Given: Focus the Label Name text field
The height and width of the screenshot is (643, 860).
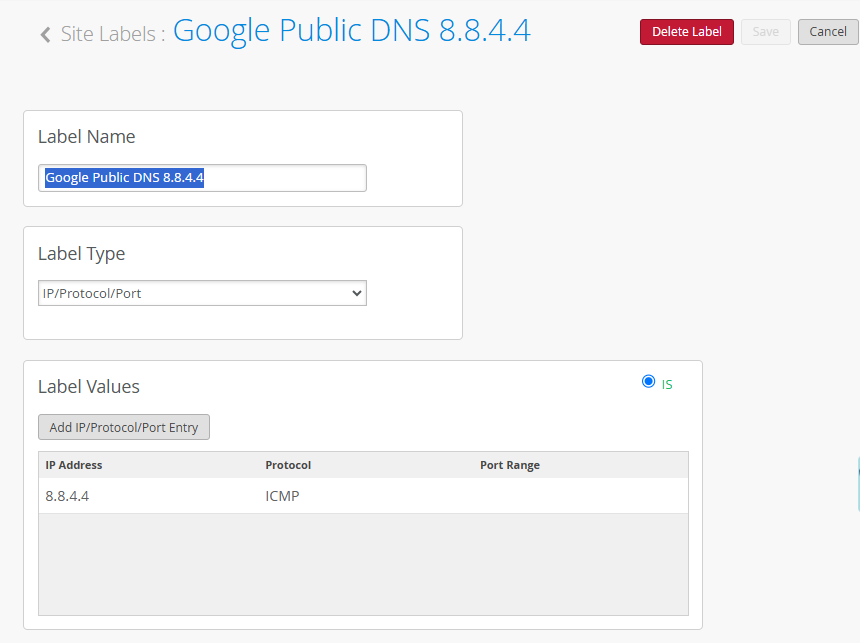Looking at the screenshot, I should pyautogui.click(x=202, y=178).
